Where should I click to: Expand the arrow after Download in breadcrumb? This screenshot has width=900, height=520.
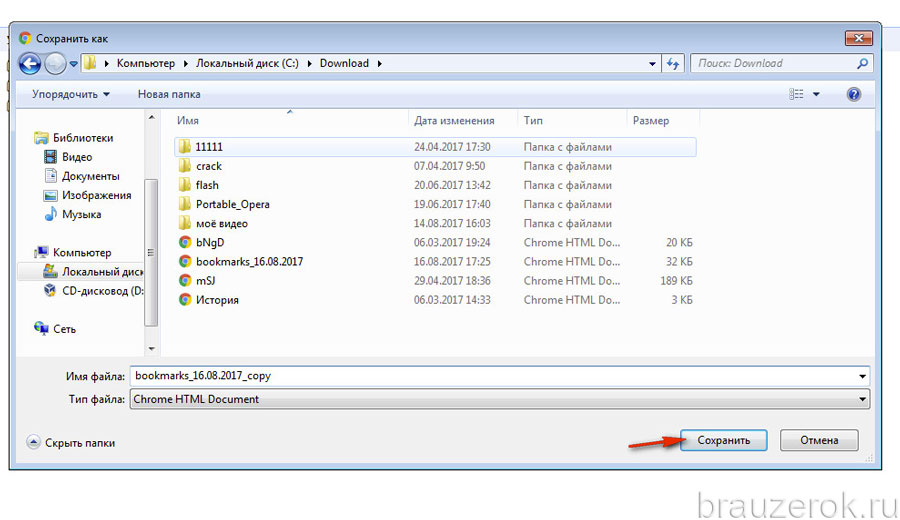379,64
